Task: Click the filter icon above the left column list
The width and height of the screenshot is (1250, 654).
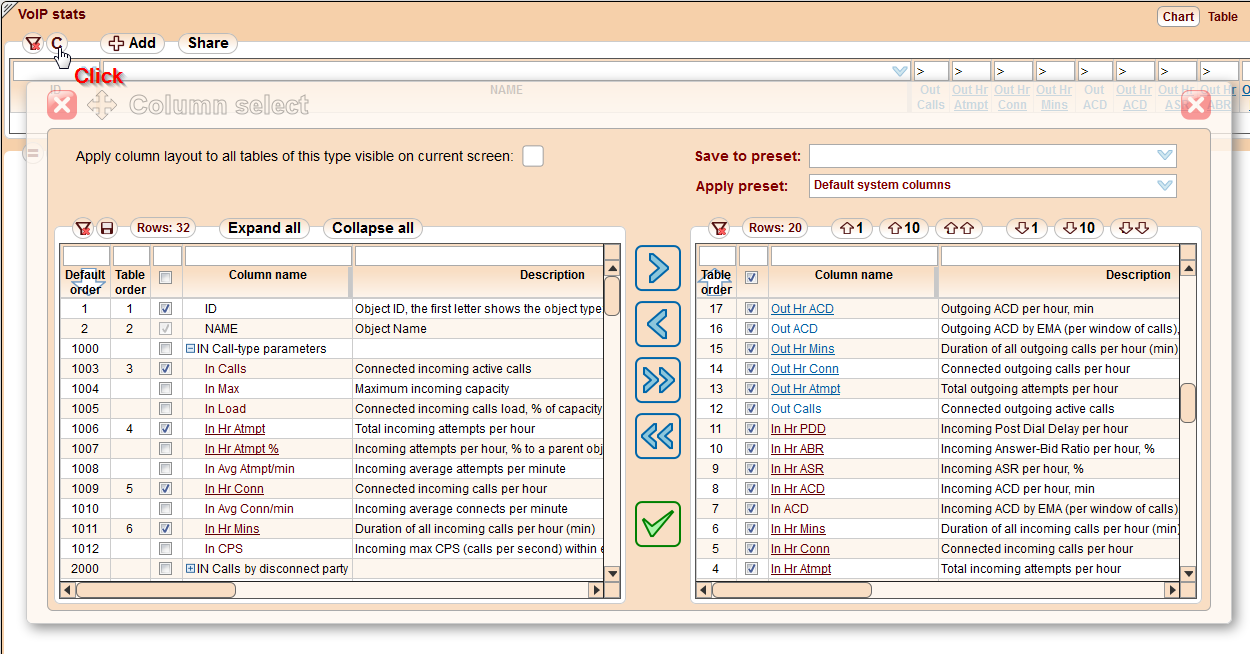Action: pos(84,228)
